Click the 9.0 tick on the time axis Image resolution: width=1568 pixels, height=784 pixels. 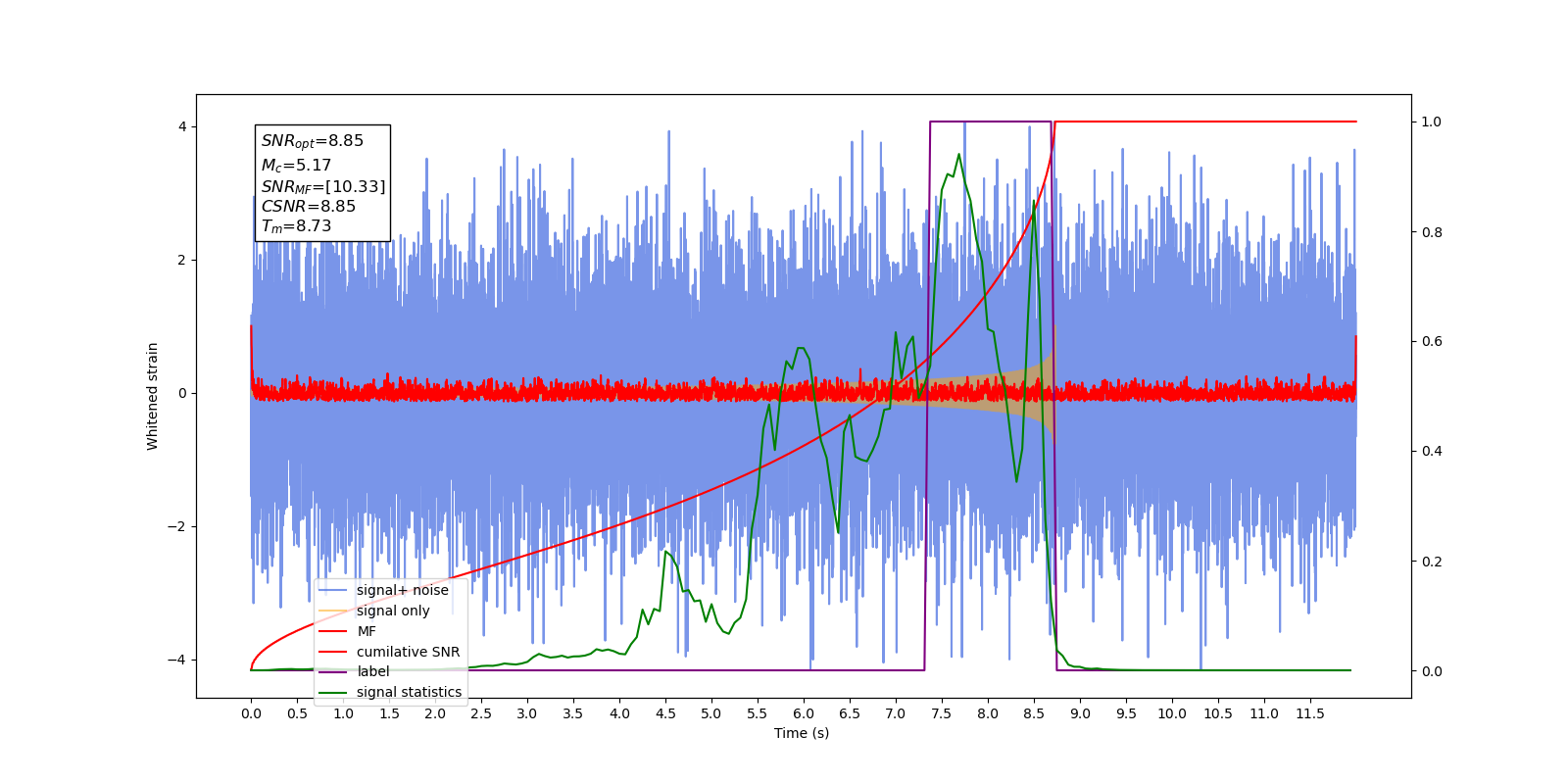point(1080,713)
